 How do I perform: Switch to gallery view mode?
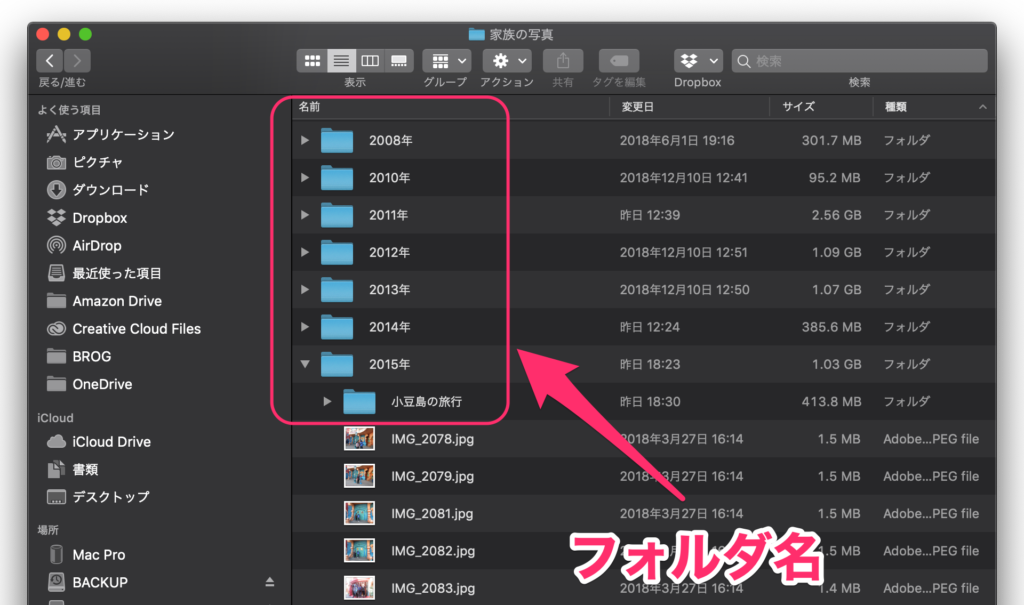pos(399,61)
